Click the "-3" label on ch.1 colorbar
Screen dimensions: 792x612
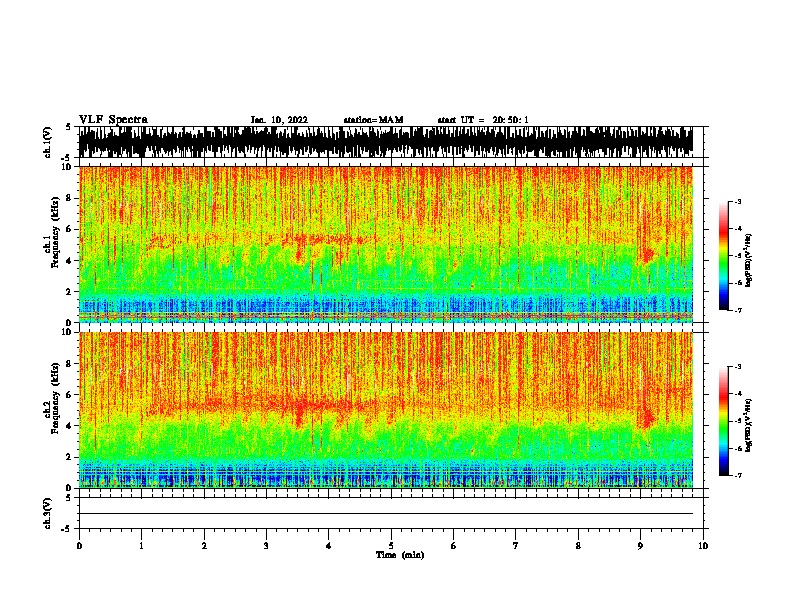point(738,202)
